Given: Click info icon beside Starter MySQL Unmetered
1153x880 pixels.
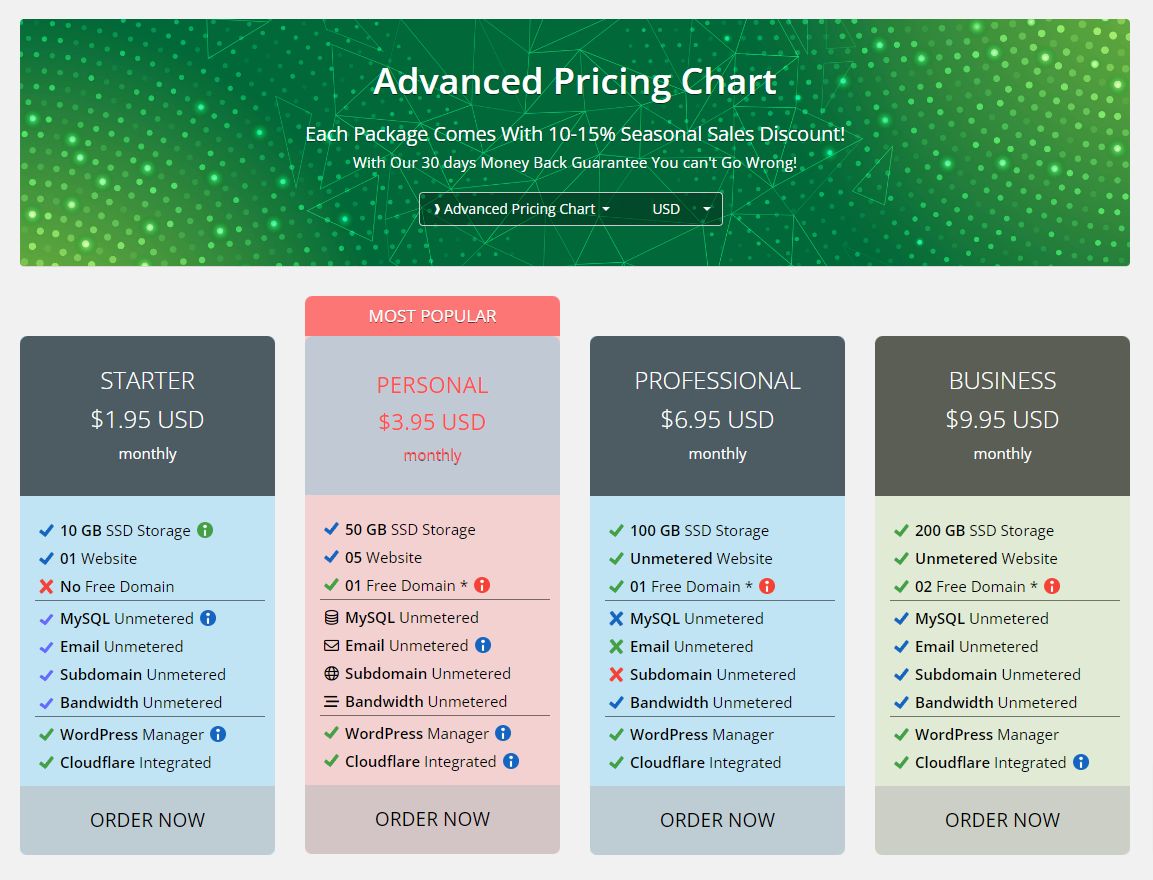Looking at the screenshot, I should 208,618.
